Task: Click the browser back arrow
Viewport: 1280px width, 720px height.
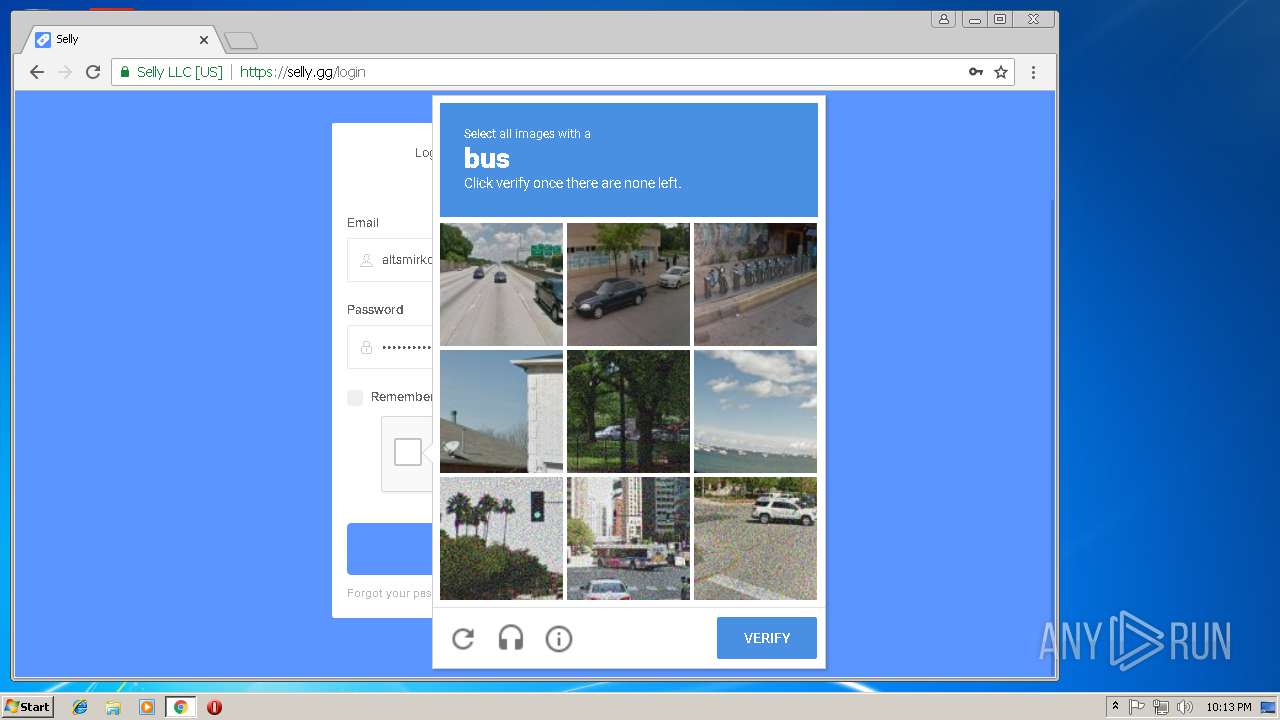Action: (37, 72)
